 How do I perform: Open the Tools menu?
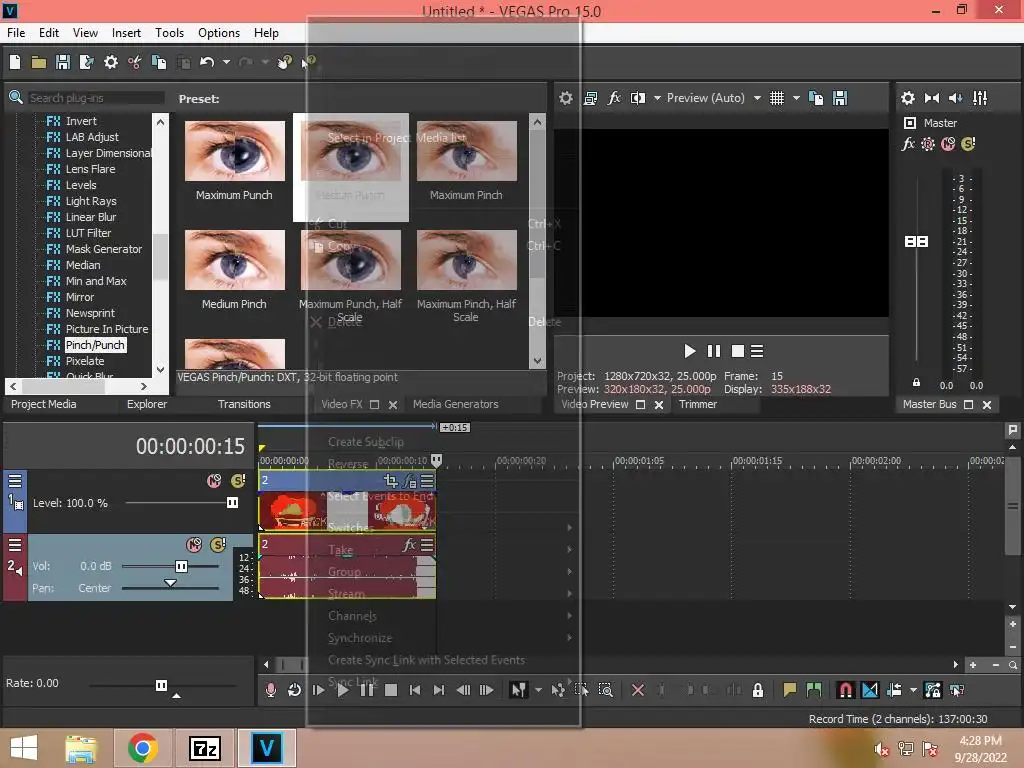point(169,33)
